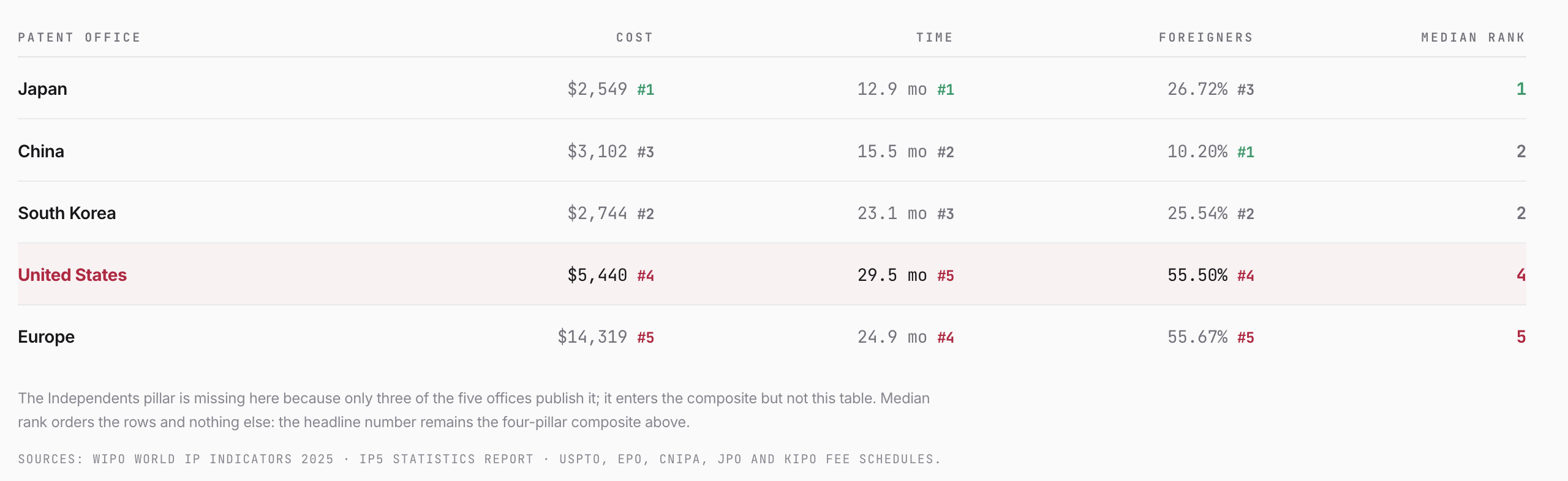Image resolution: width=1568 pixels, height=481 pixels.
Task: Click the Europe row label
Action: coord(46,337)
